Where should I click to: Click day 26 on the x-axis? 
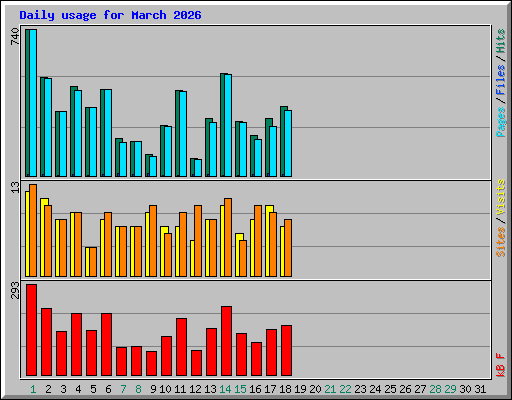(x=405, y=389)
